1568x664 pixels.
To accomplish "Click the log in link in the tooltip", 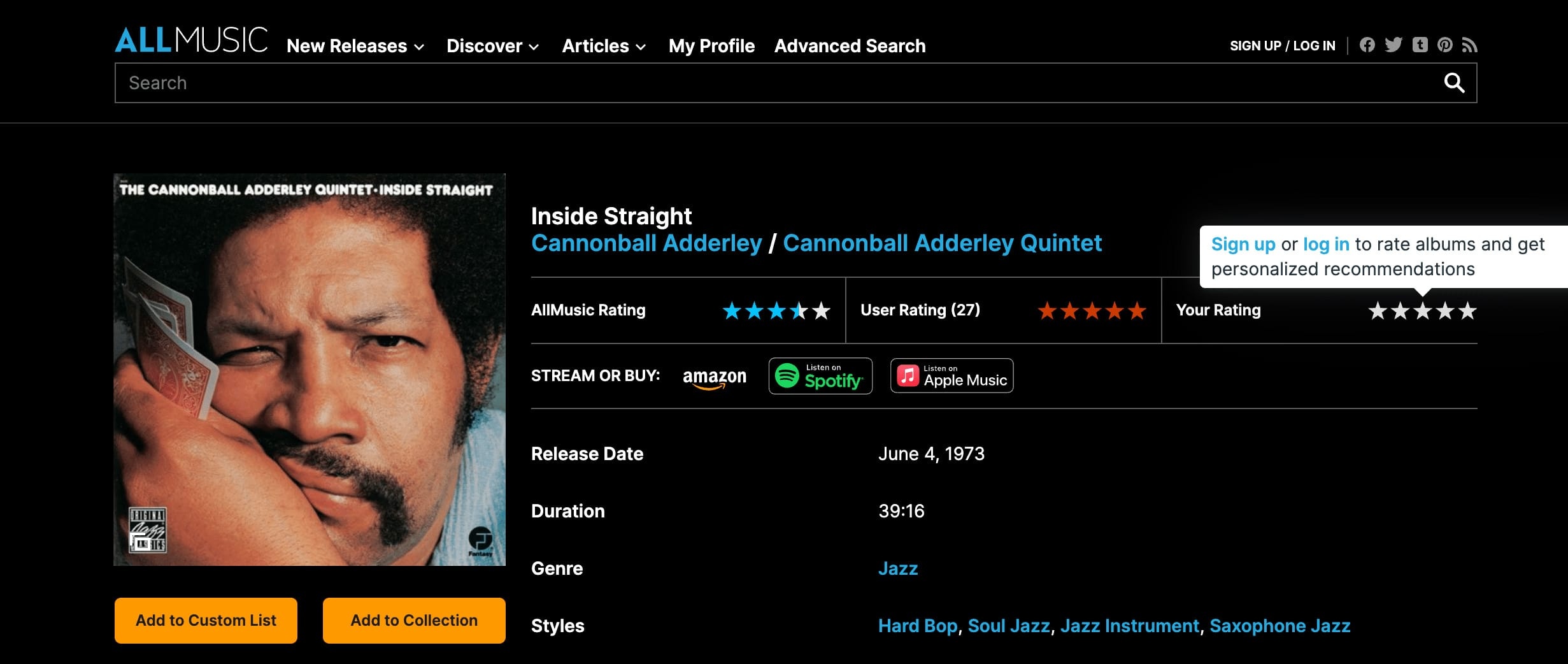I will pos(1327,243).
